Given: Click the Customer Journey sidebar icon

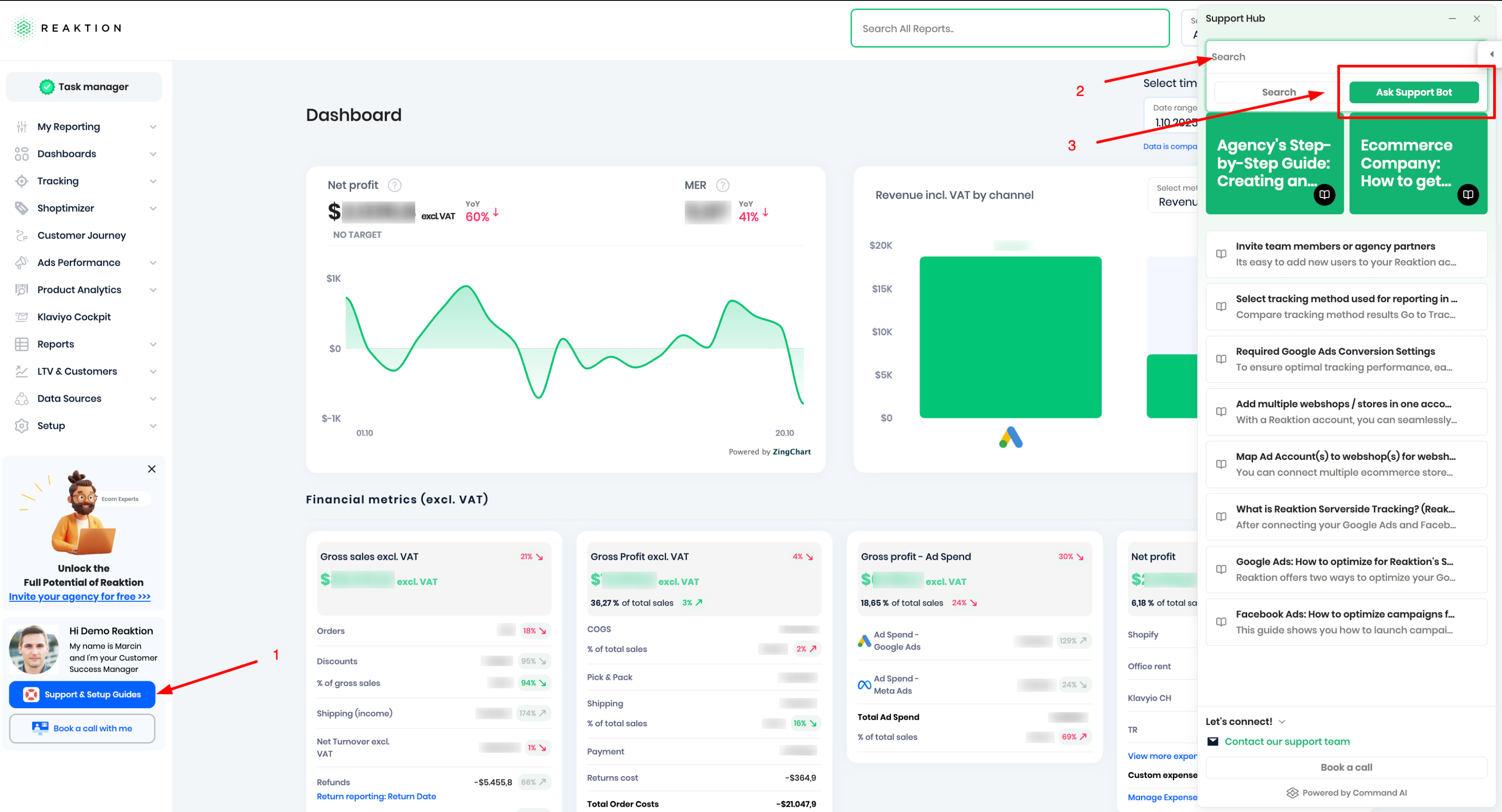Looking at the screenshot, I should (x=22, y=235).
